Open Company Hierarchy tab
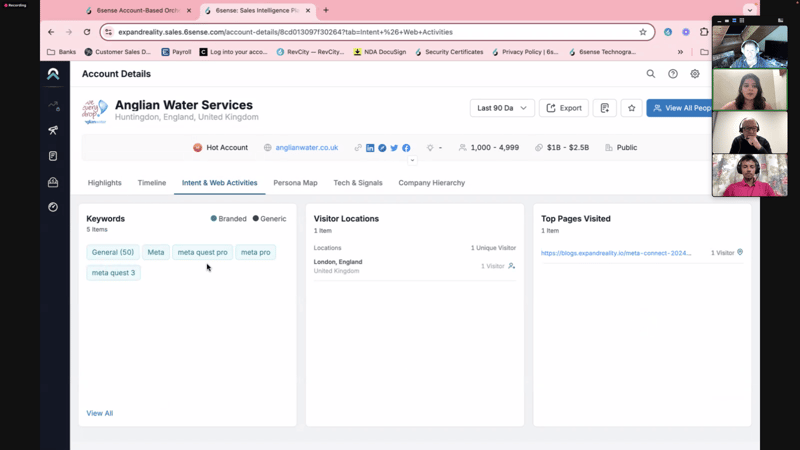The width and height of the screenshot is (800, 450). pyautogui.click(x=432, y=183)
